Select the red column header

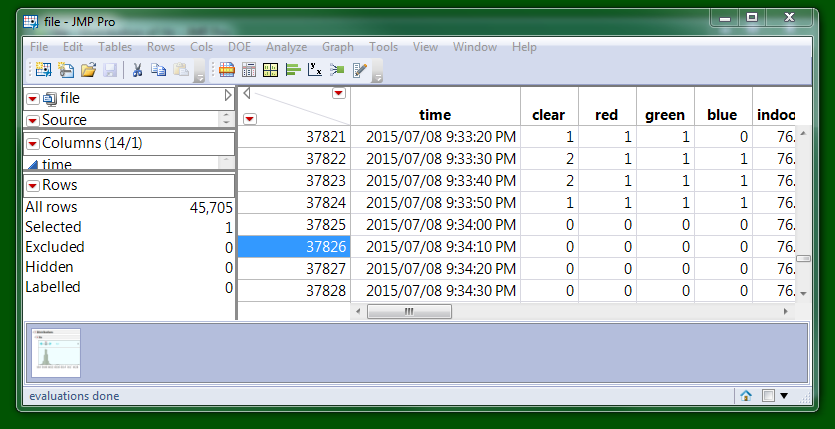[607, 106]
